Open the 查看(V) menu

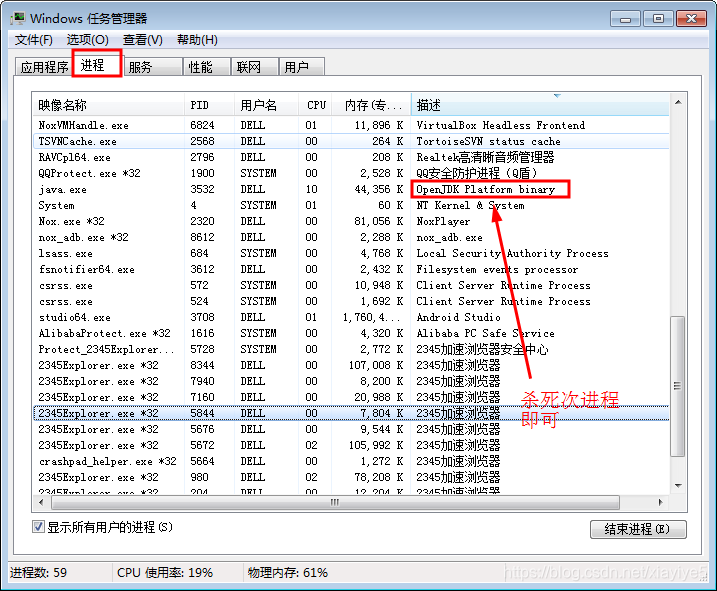point(142,40)
